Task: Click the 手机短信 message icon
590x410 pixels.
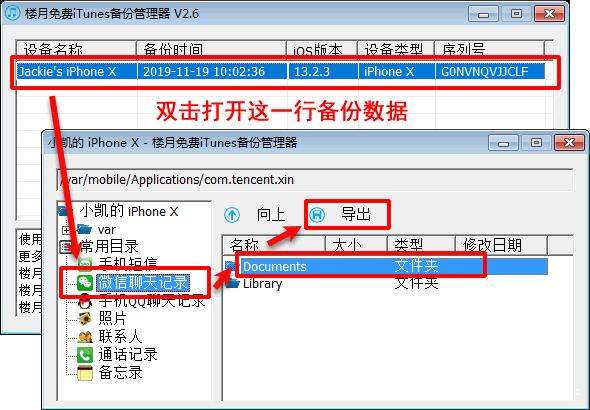Action: [x=85, y=264]
